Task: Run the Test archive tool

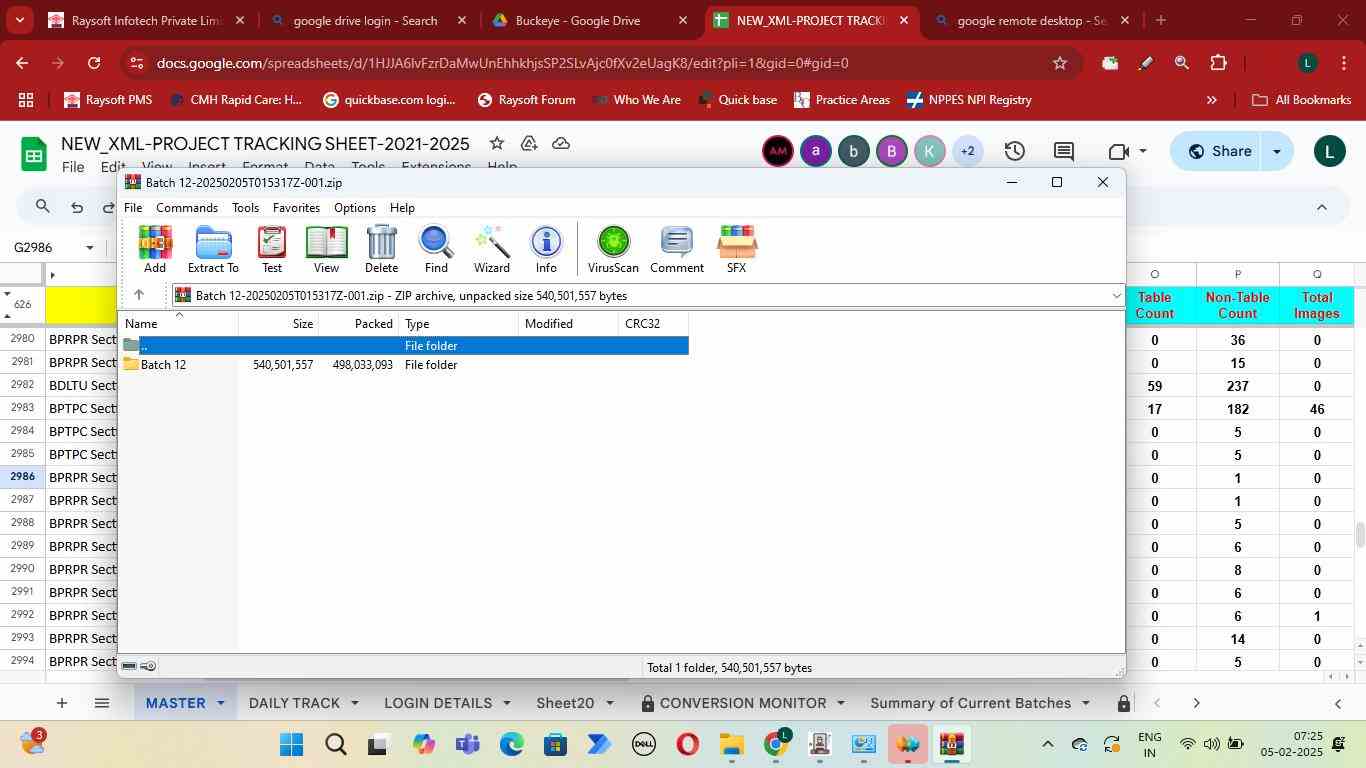Action: click(x=271, y=248)
